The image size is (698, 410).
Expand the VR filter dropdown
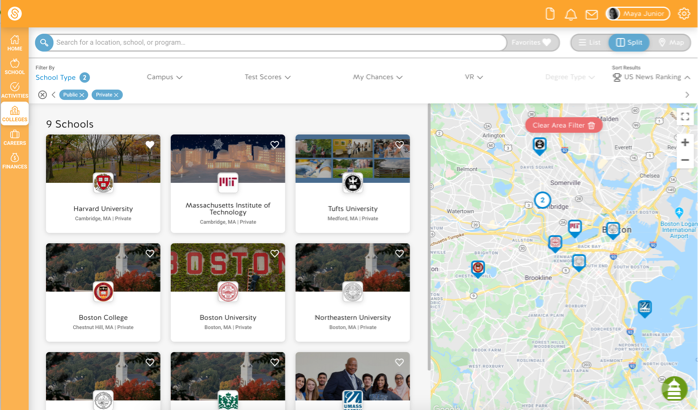(474, 77)
